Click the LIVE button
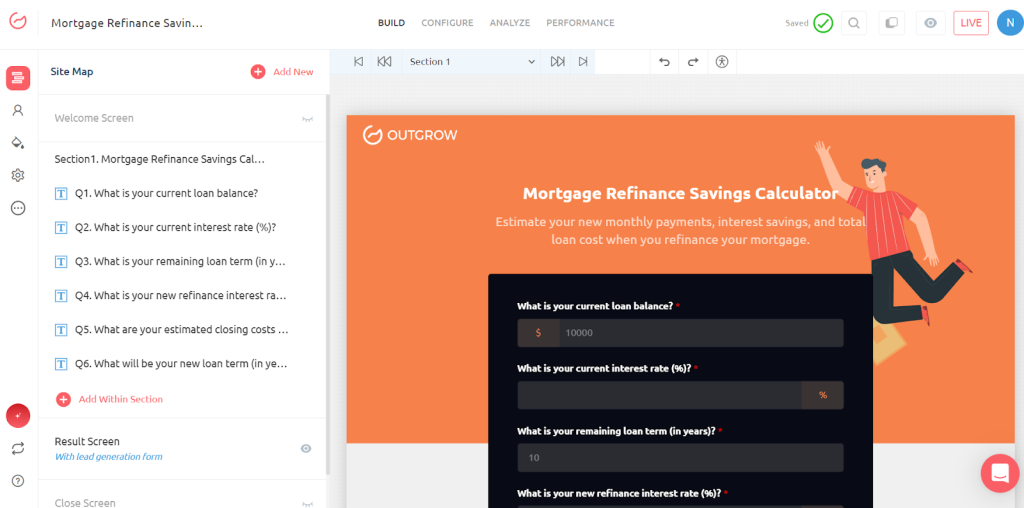1024x508 pixels. [x=970, y=23]
